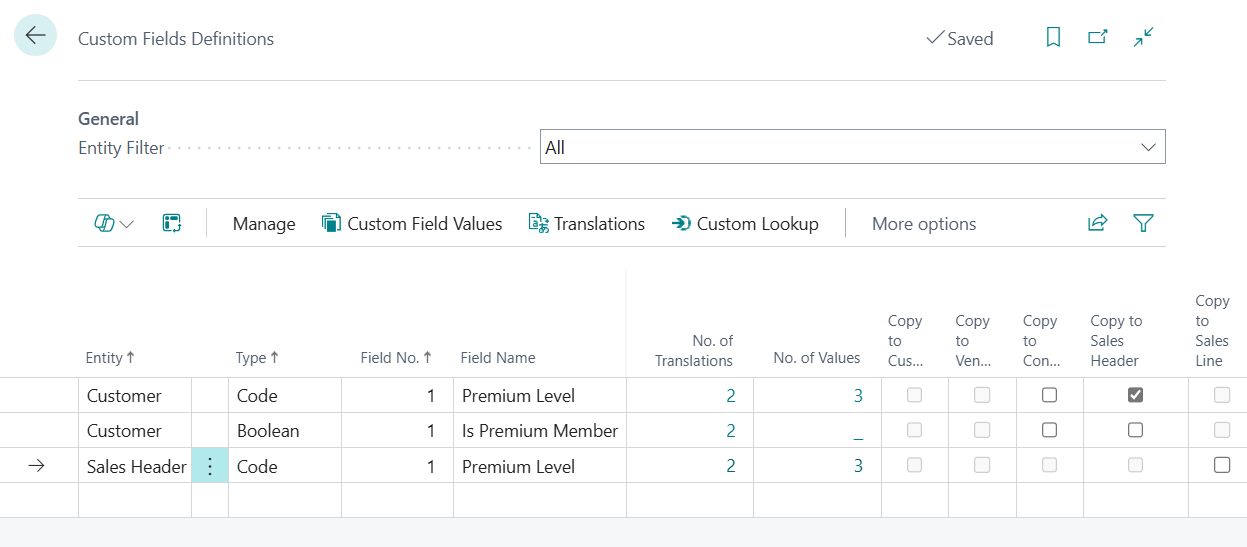Open Custom Field Values
1247x547 pixels.
coord(412,224)
